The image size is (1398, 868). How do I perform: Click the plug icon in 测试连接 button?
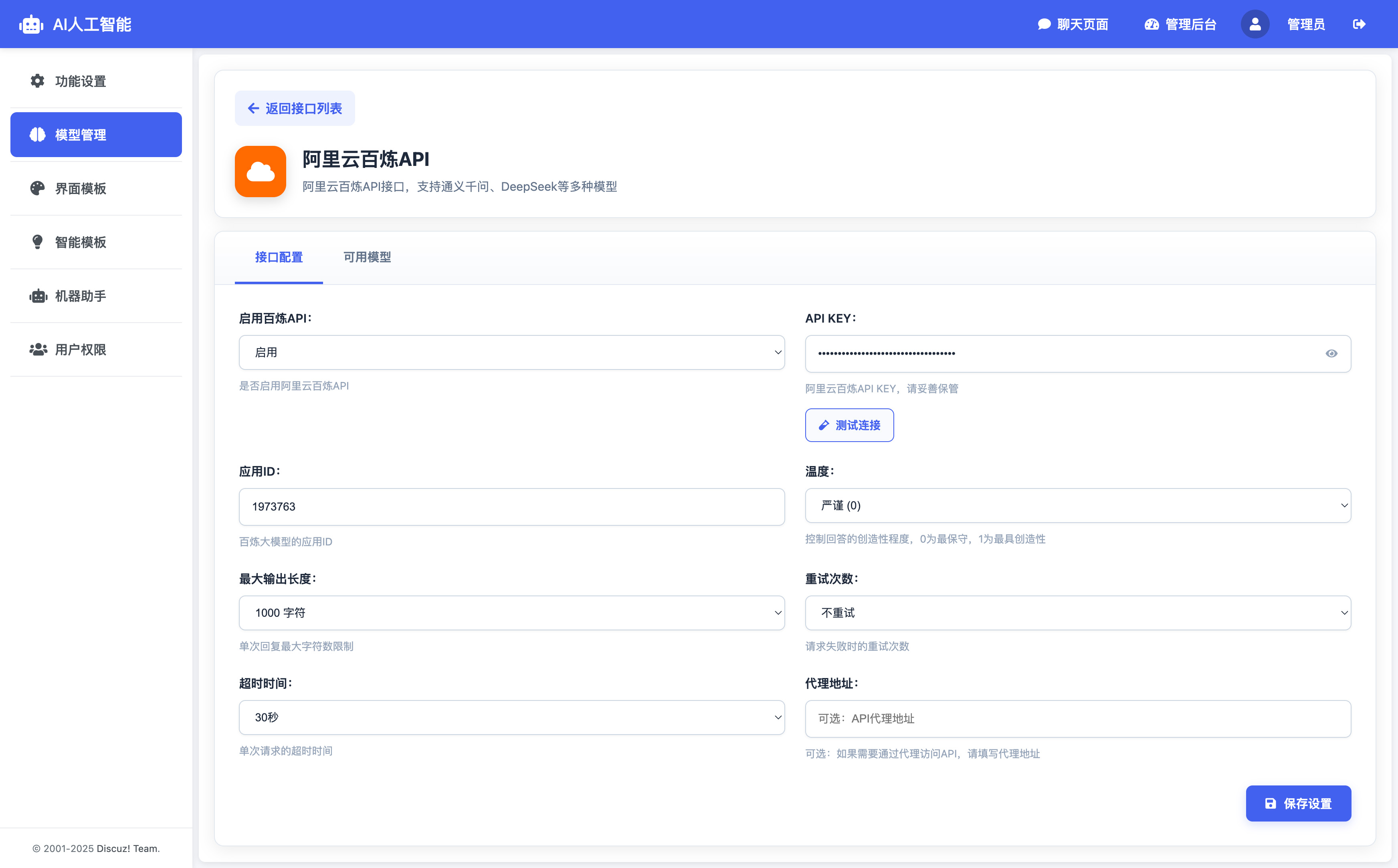pyautogui.click(x=824, y=425)
